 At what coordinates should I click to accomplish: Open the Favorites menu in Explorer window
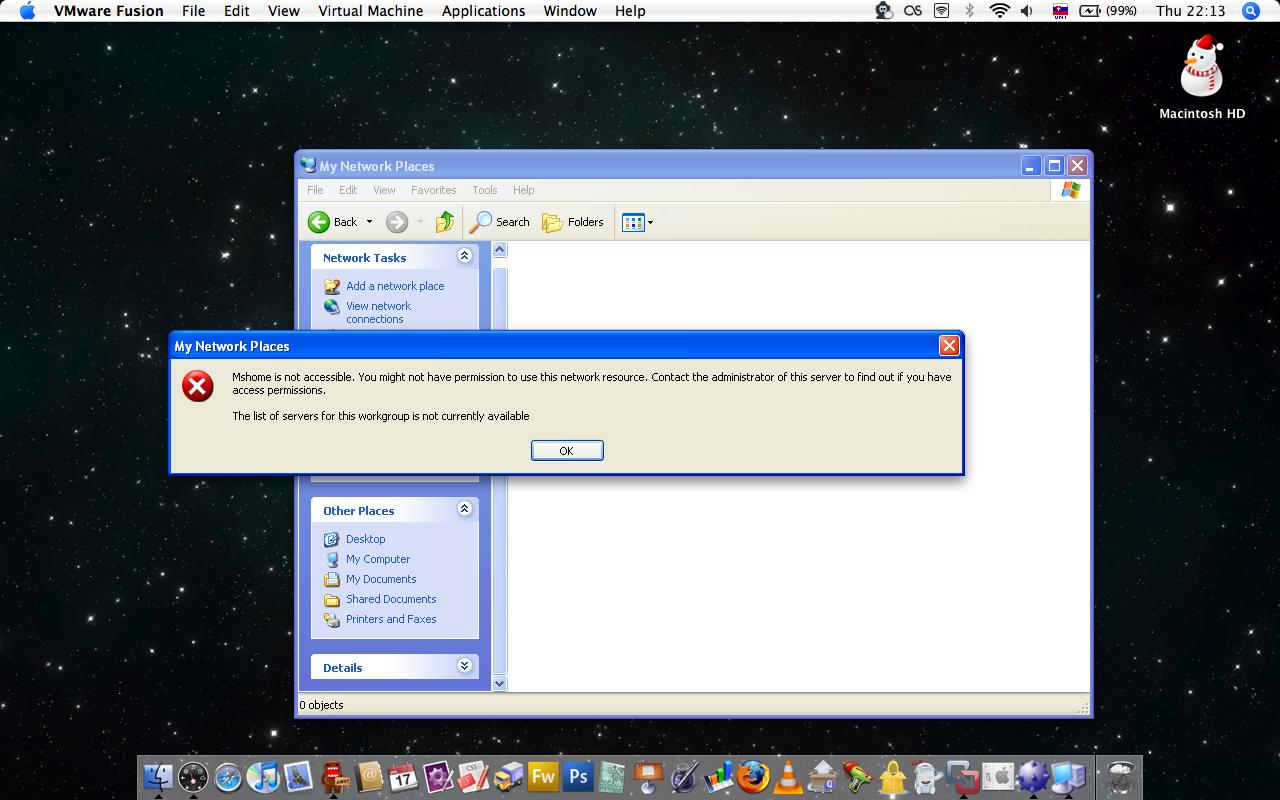click(434, 190)
